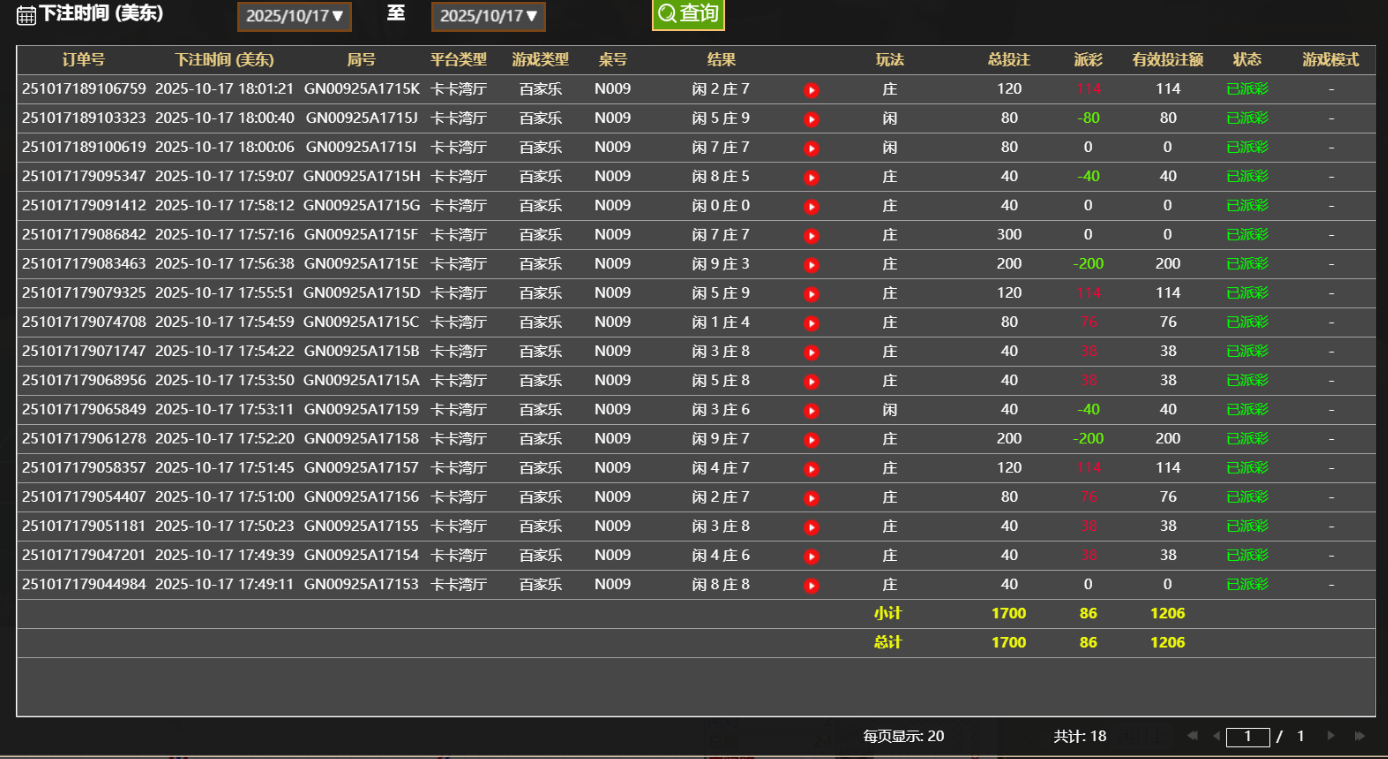Play replay of the 17:53:11 bet
The width and height of the screenshot is (1388, 759).
812,411
